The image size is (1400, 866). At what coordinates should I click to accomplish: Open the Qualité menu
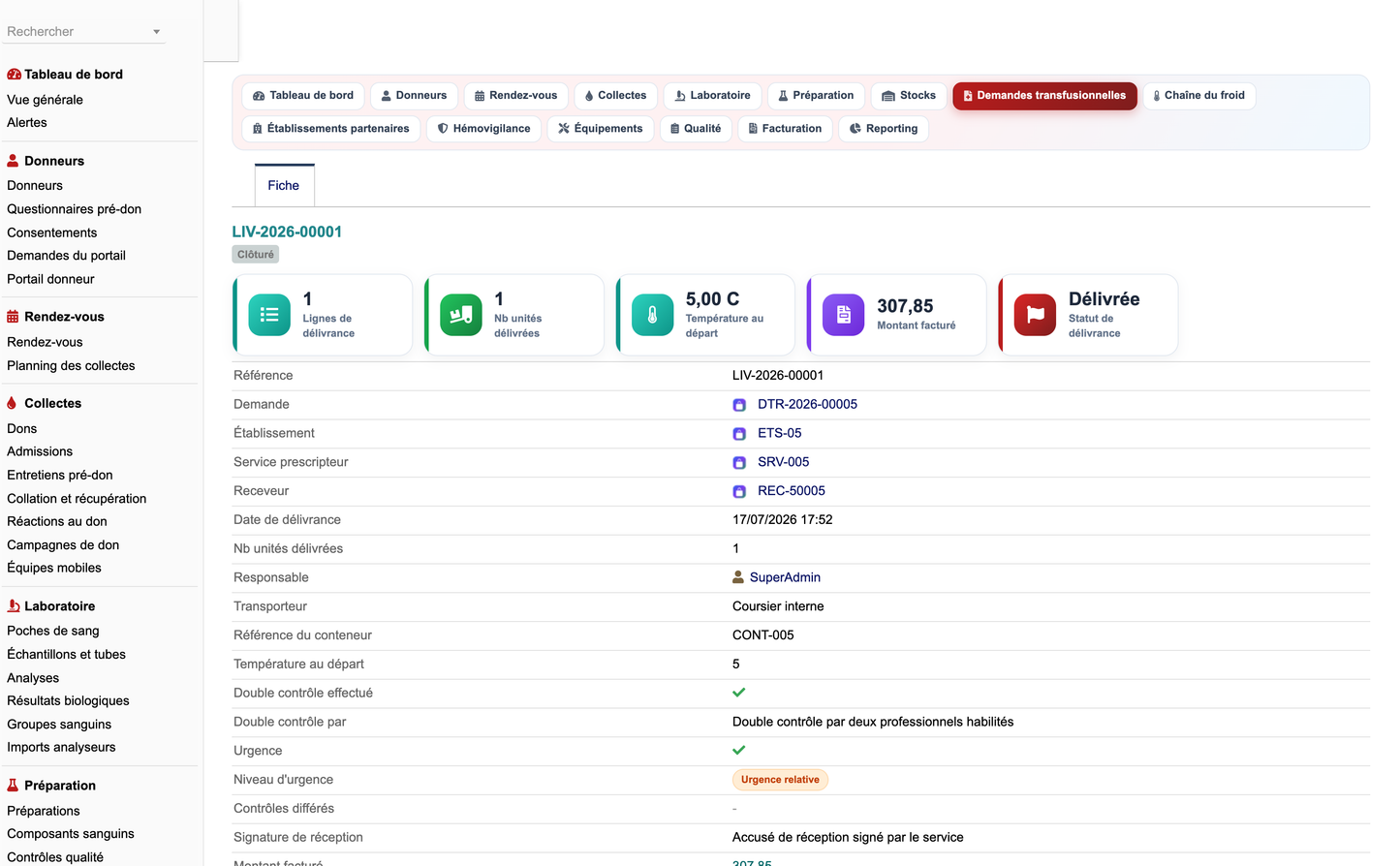pyautogui.click(x=696, y=129)
